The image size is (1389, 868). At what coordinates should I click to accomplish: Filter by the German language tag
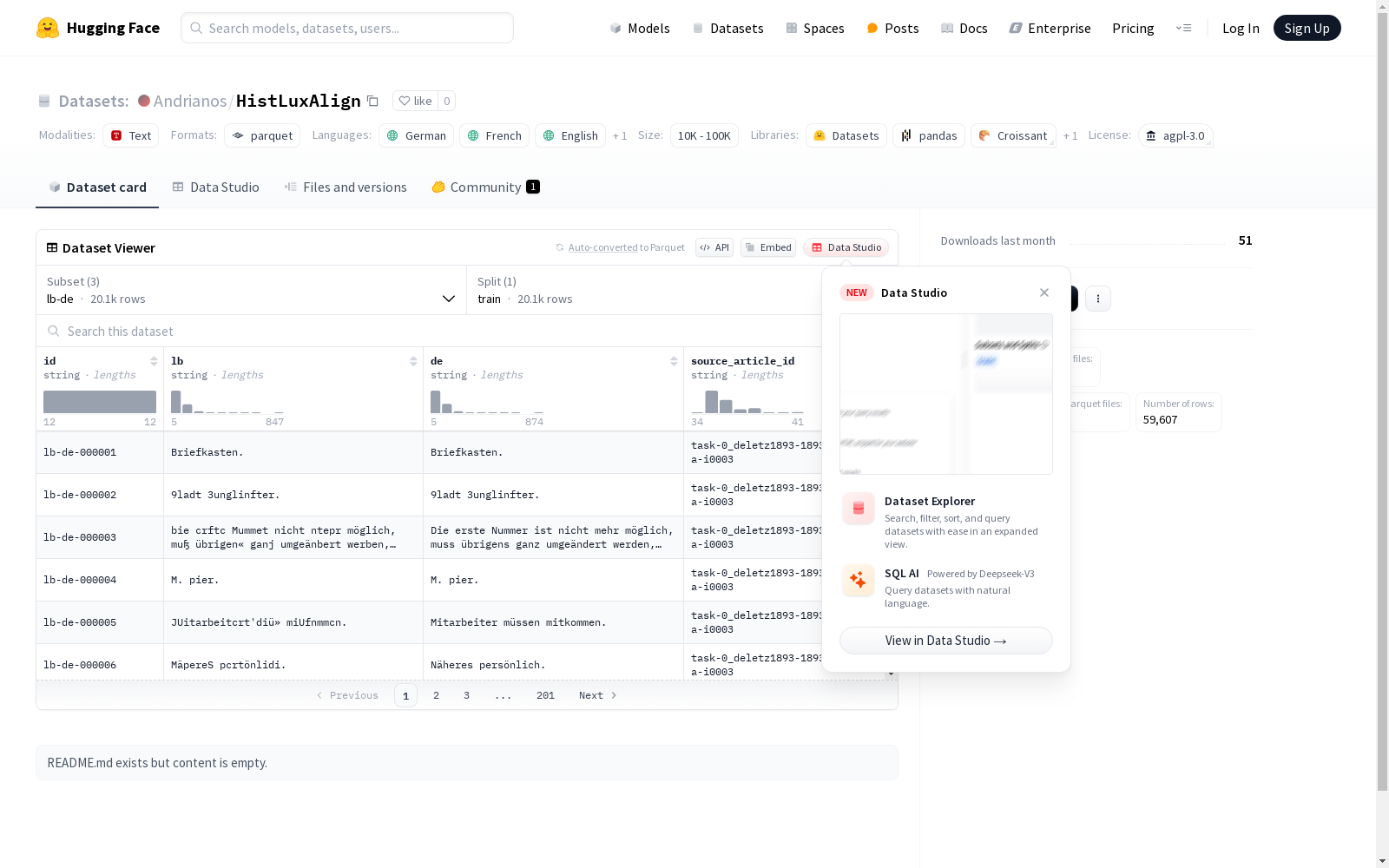point(416,135)
